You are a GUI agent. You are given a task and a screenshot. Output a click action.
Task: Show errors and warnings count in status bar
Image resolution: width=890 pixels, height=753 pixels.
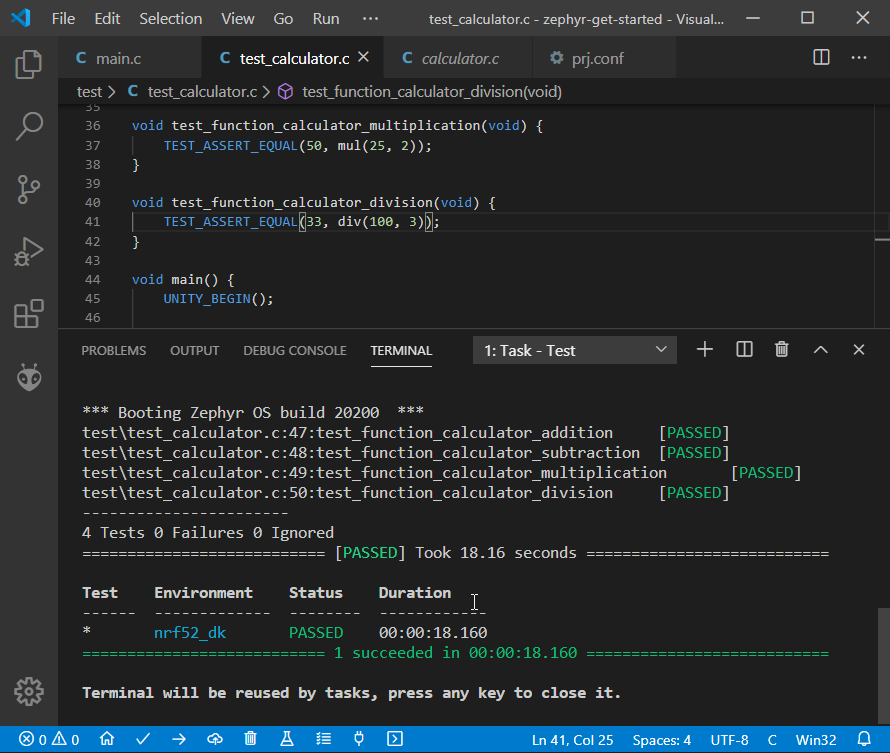tap(49, 739)
